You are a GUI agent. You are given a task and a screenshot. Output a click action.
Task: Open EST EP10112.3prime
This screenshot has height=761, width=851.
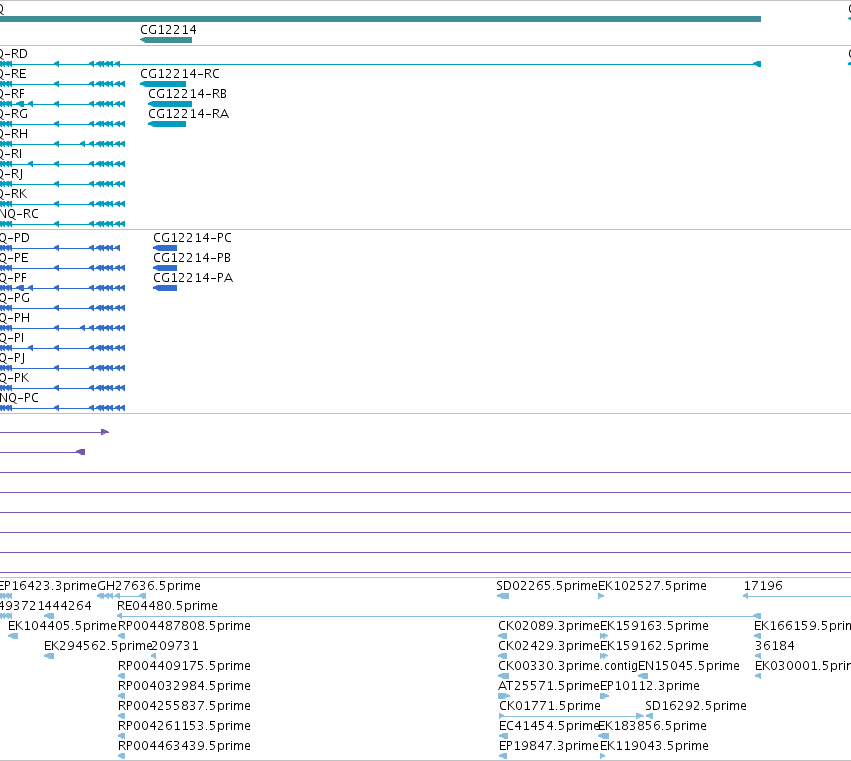[650, 686]
